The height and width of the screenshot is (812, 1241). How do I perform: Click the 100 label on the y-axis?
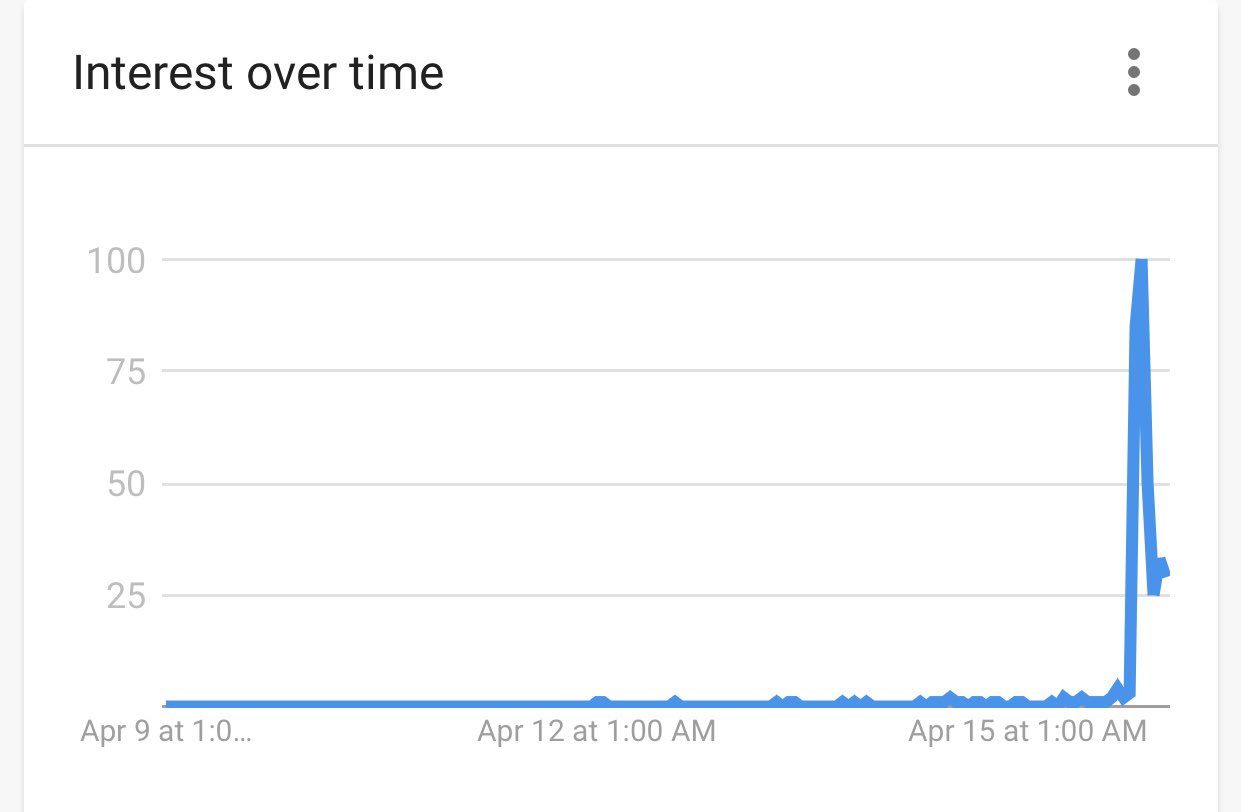point(116,261)
